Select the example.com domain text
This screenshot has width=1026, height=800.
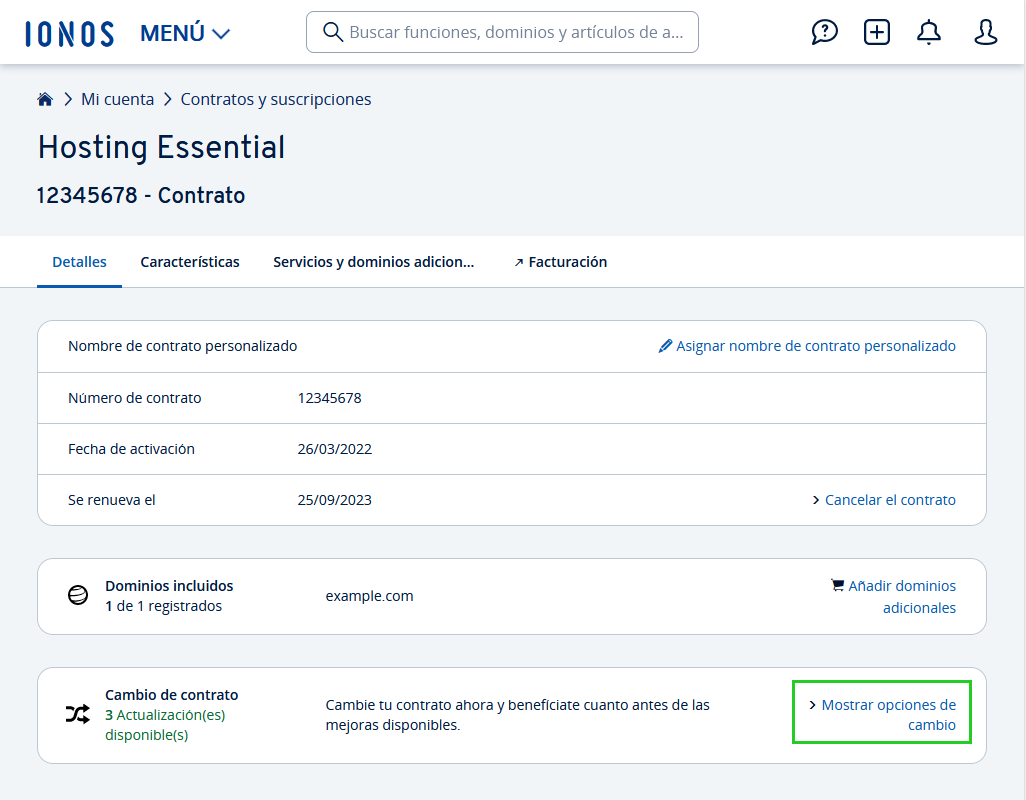369,596
